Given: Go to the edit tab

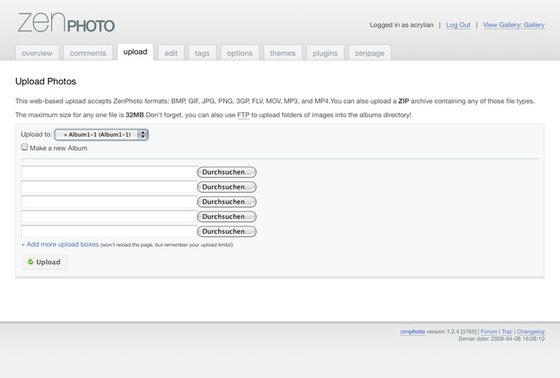Looking at the screenshot, I should coord(171,53).
